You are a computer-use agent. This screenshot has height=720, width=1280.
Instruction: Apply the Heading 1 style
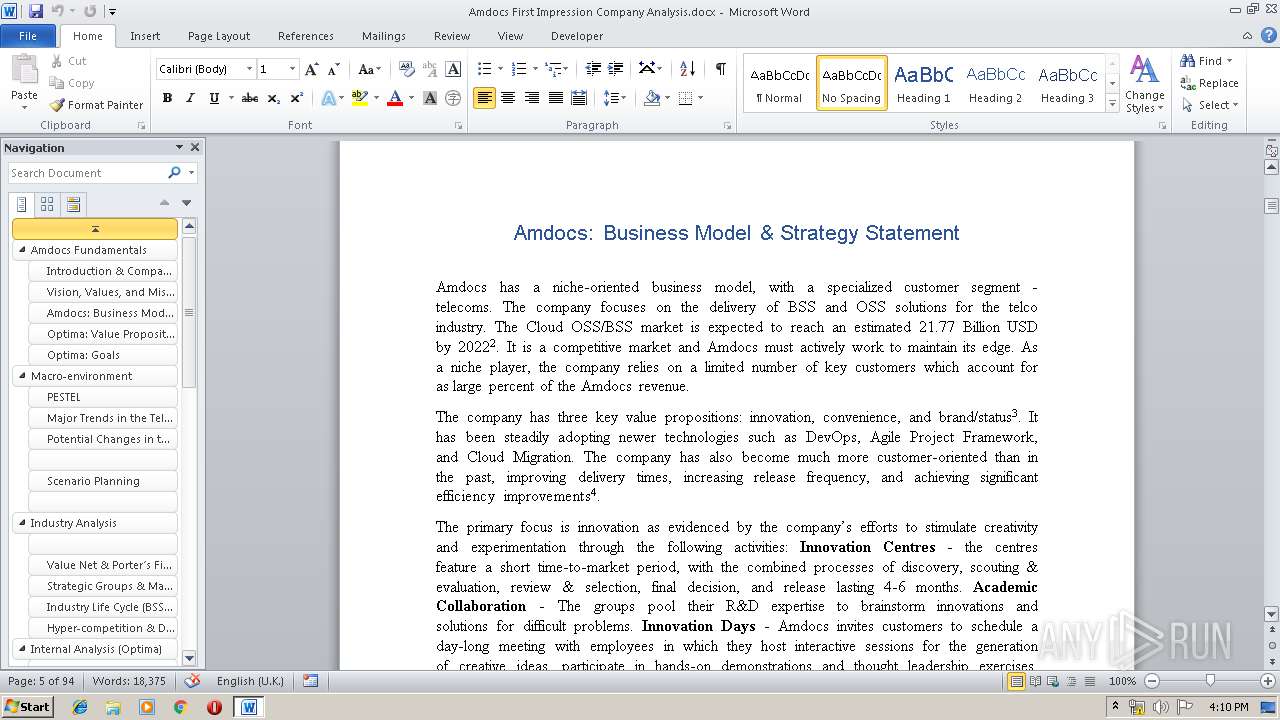tap(923, 83)
